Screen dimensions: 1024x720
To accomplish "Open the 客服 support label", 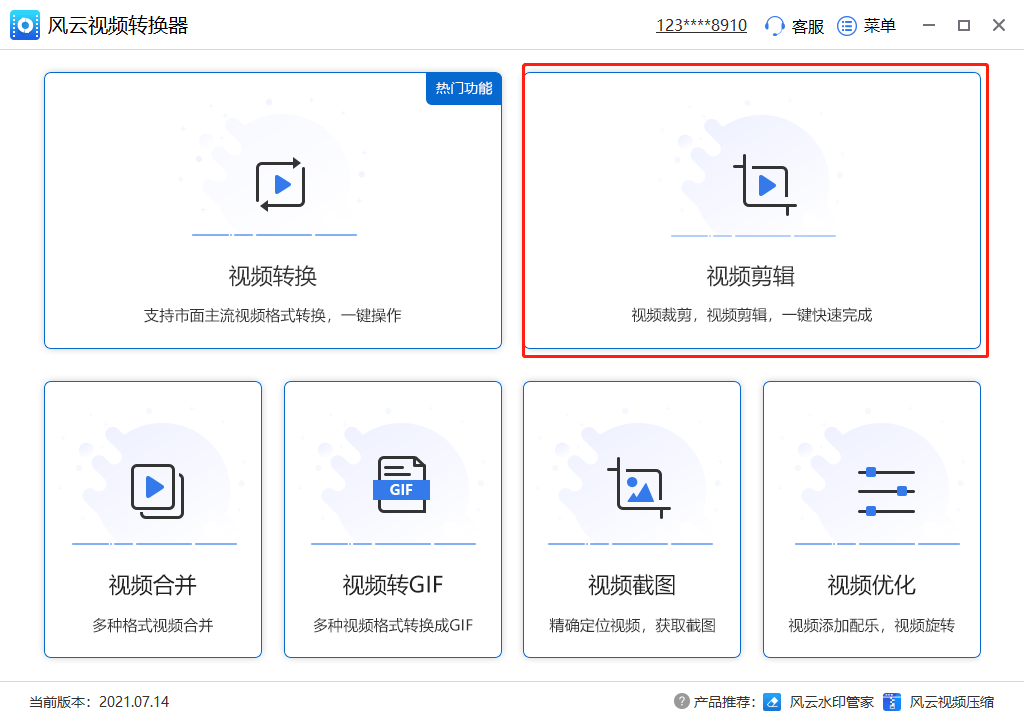I will [808, 26].
